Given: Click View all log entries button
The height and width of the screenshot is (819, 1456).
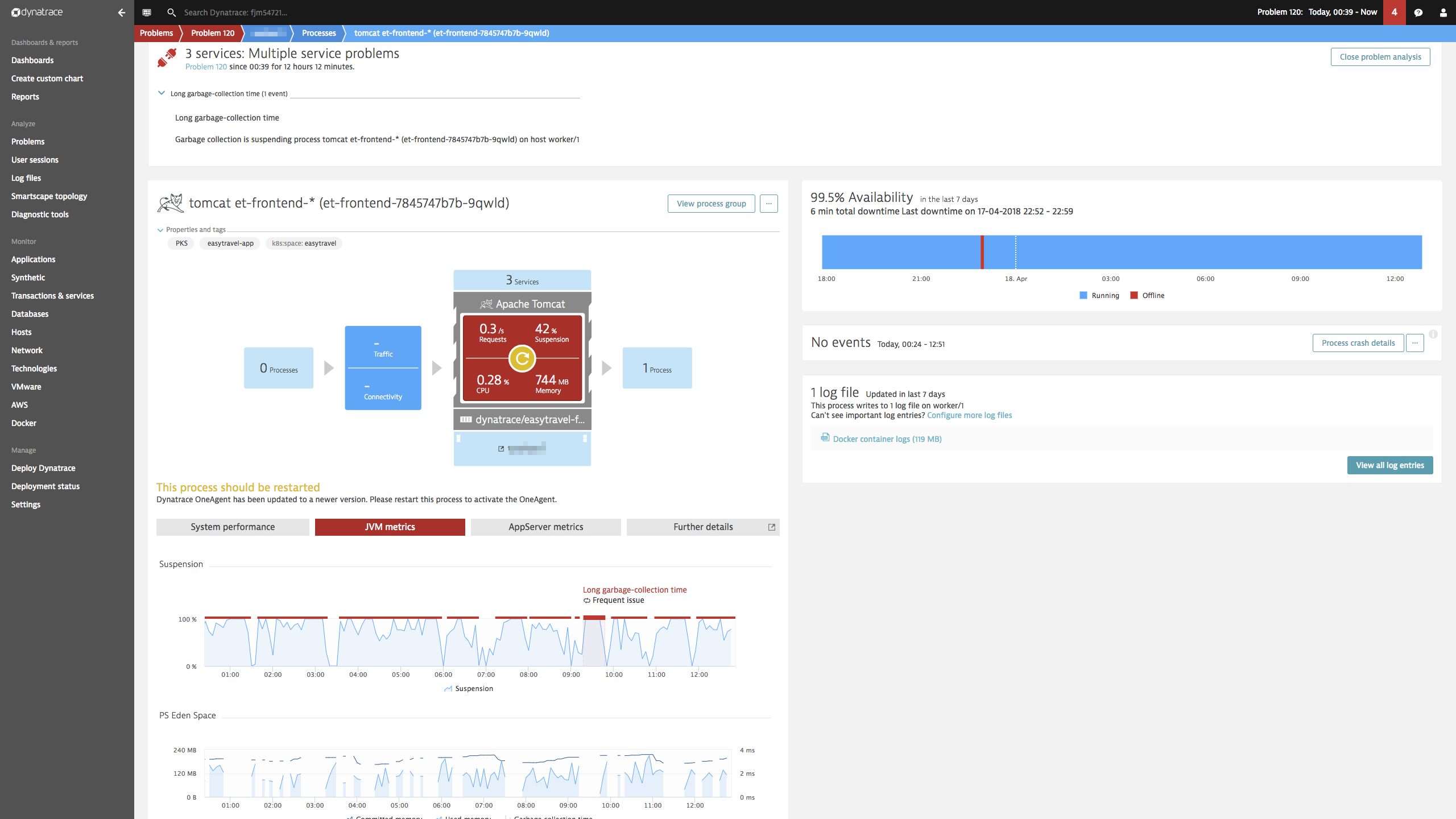Looking at the screenshot, I should coord(1390,465).
